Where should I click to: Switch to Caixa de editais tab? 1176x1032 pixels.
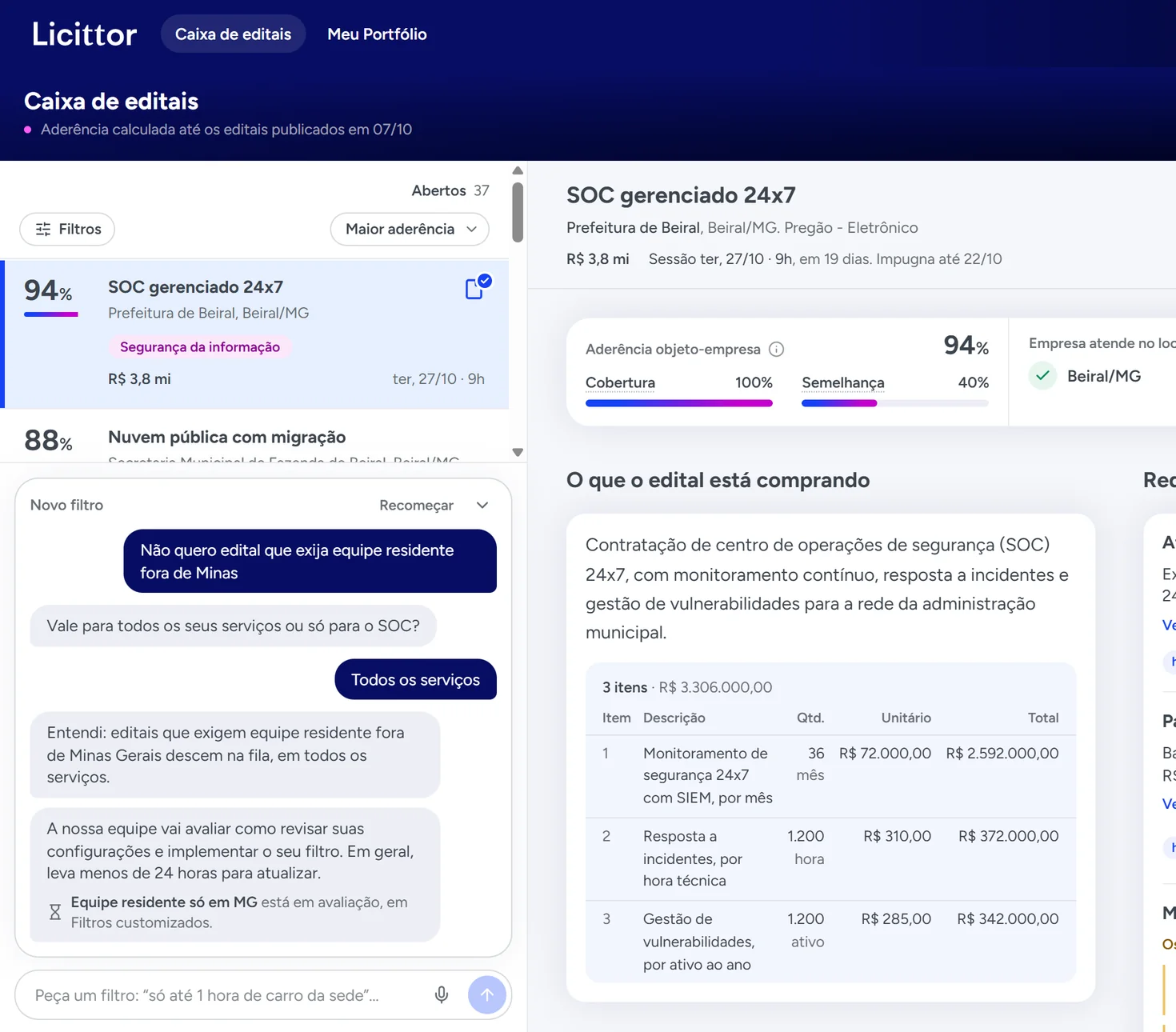(x=233, y=34)
